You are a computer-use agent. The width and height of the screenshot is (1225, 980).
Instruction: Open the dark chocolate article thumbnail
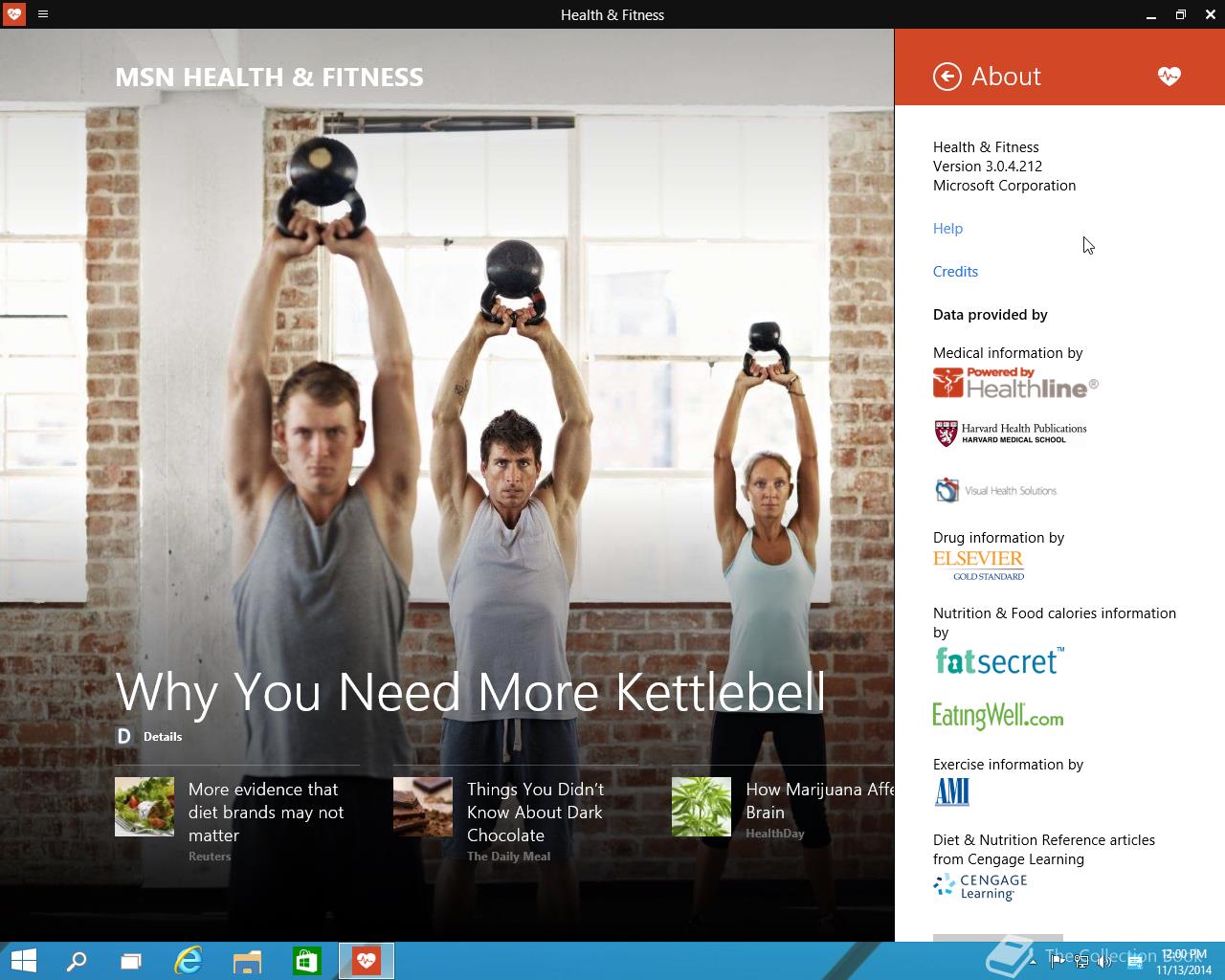(x=423, y=807)
